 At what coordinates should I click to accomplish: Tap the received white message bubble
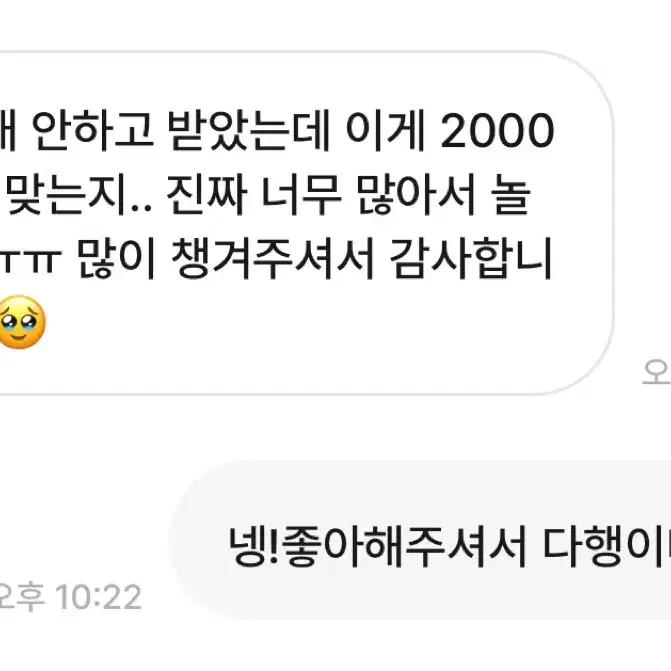click(306, 223)
